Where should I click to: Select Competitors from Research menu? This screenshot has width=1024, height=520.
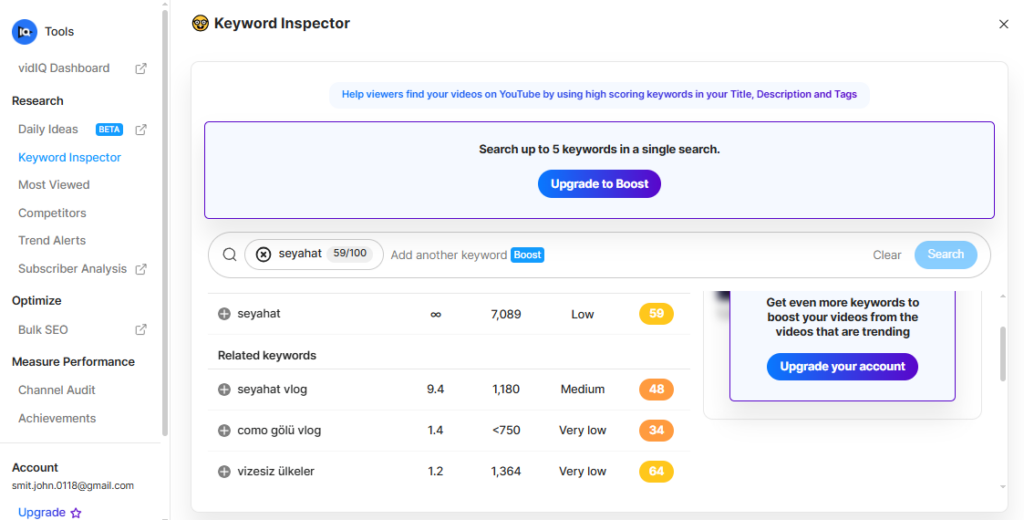[52, 213]
